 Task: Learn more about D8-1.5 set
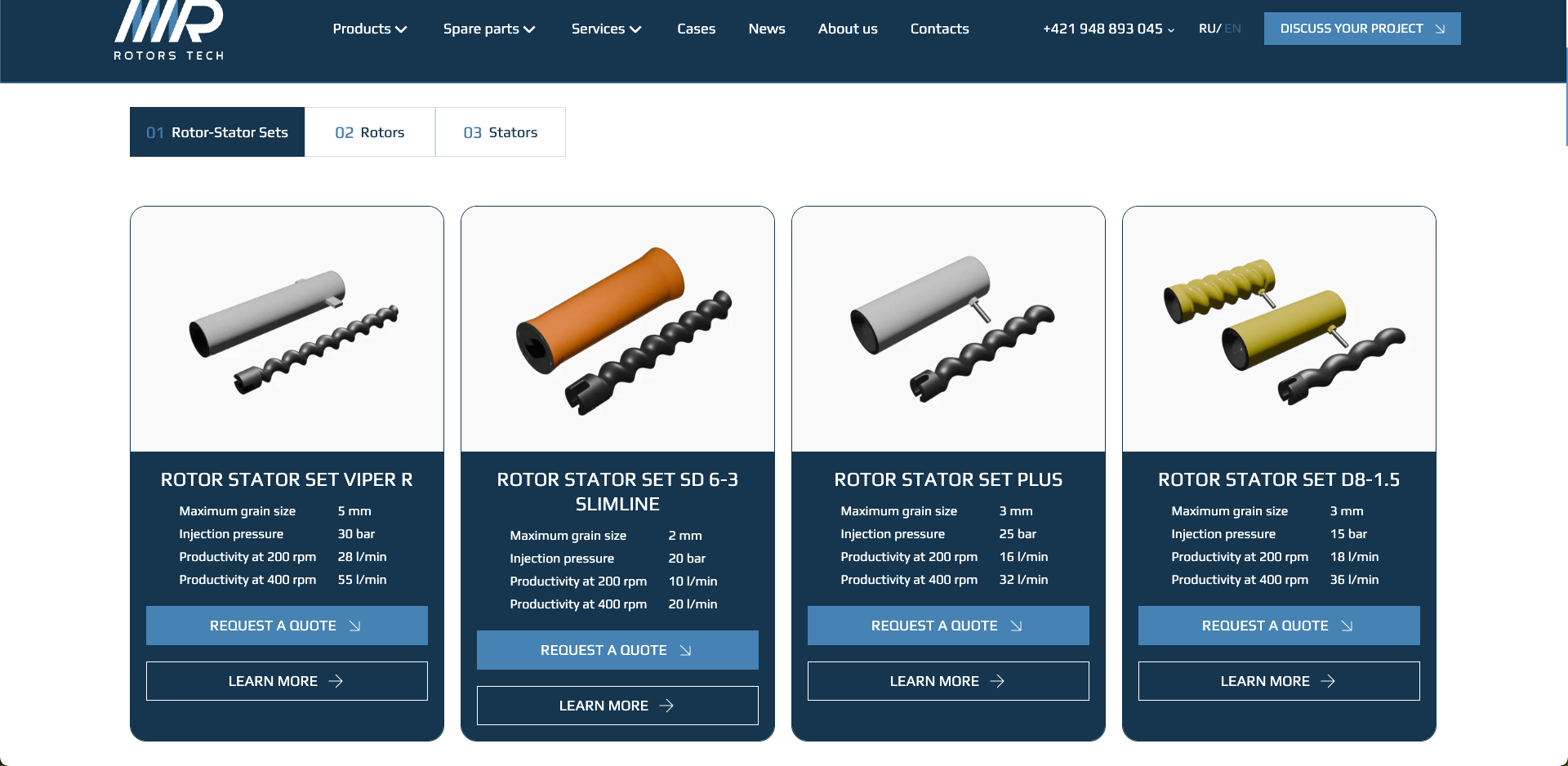click(x=1279, y=681)
